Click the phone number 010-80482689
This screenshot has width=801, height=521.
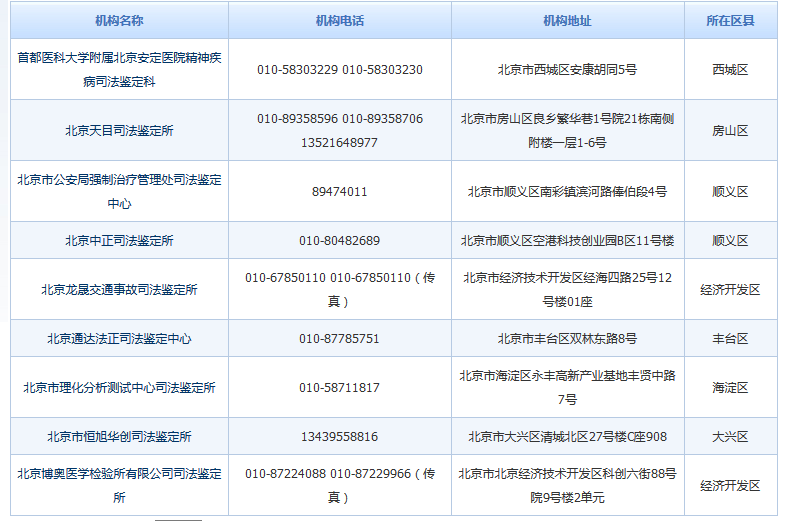coord(339,241)
